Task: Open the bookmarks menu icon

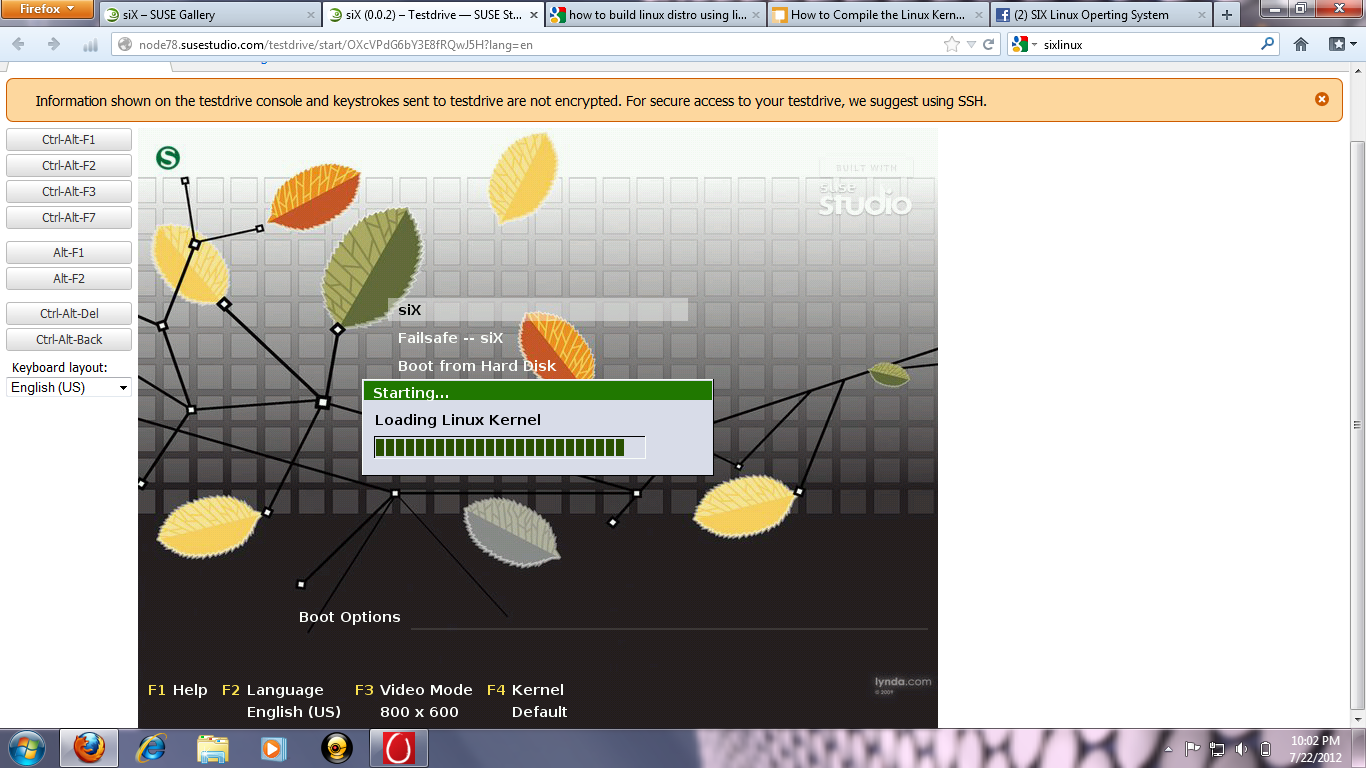Action: [1343, 44]
